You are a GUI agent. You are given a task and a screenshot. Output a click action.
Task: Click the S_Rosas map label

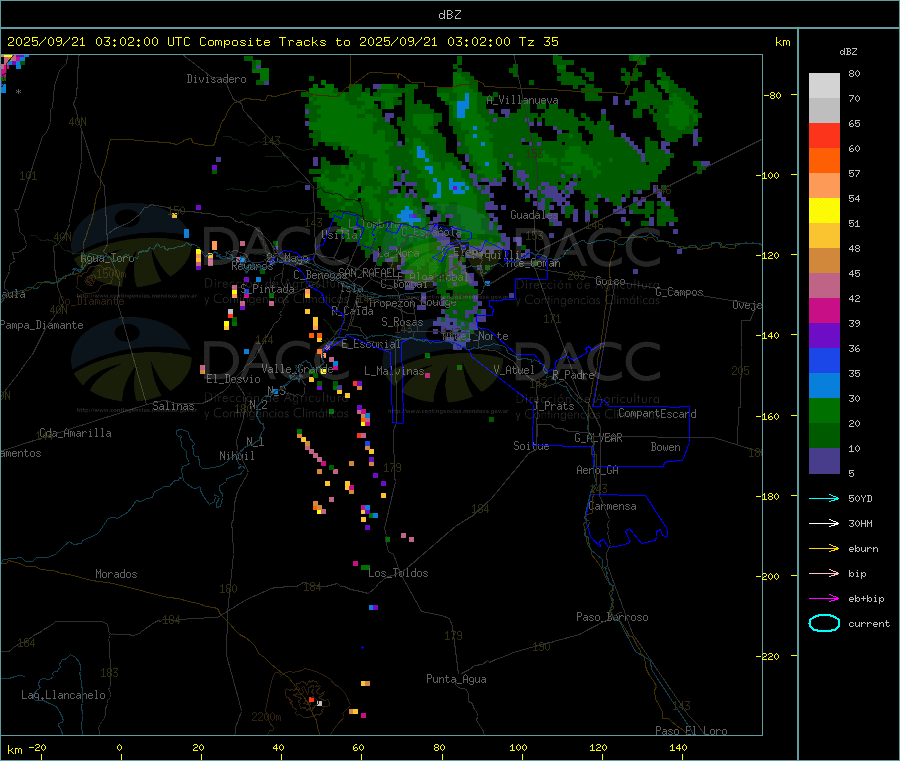(x=402, y=322)
